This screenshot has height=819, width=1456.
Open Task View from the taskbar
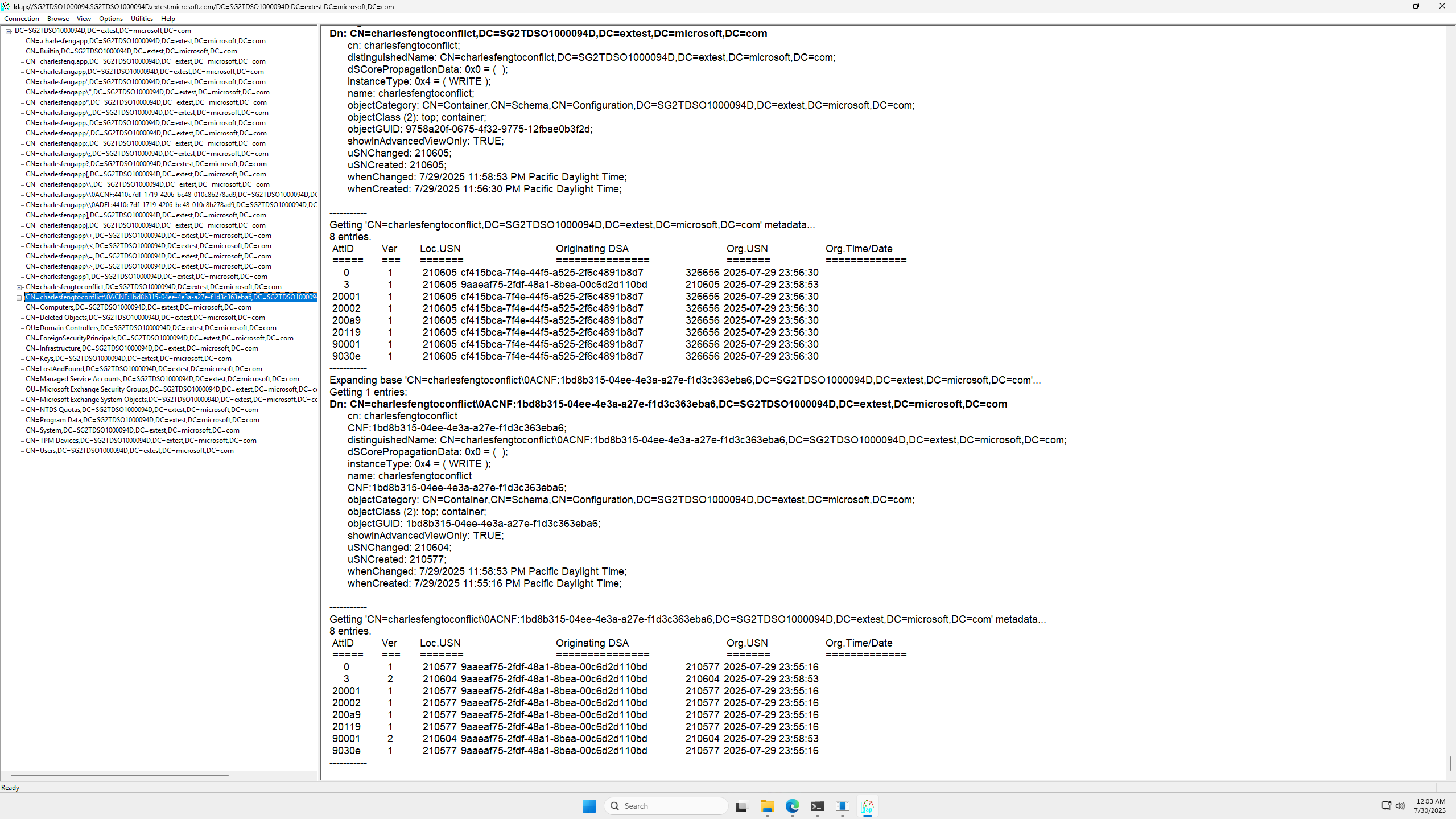(741, 806)
